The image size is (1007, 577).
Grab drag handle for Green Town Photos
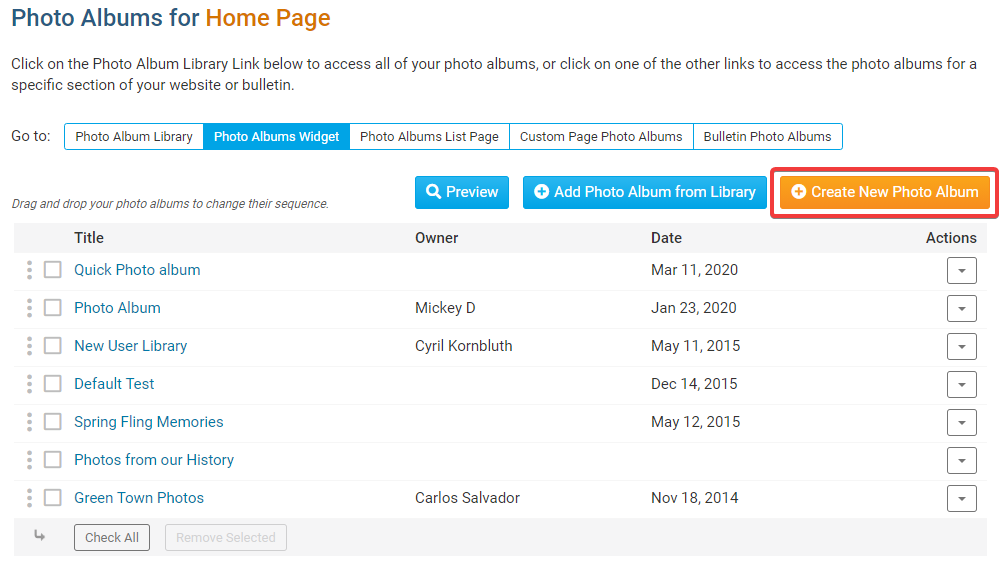[29, 498]
